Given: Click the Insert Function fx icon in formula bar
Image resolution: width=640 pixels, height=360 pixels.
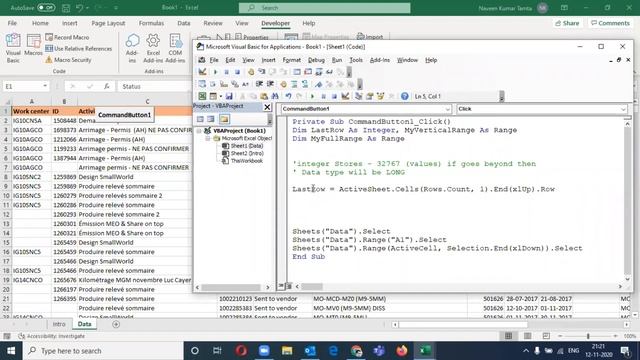Looking at the screenshot, I should [107, 86].
